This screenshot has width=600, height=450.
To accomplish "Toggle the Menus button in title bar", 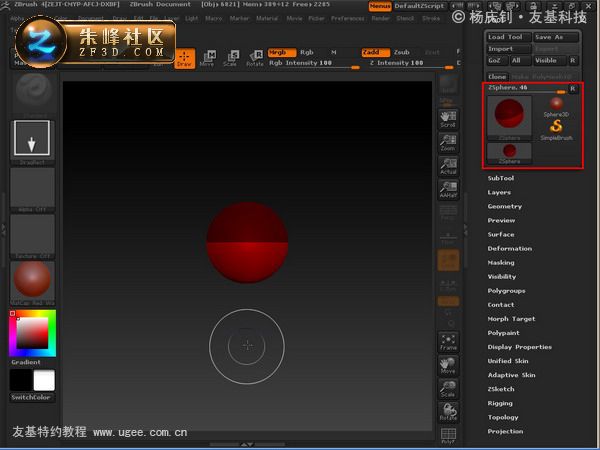I will coord(380,6).
